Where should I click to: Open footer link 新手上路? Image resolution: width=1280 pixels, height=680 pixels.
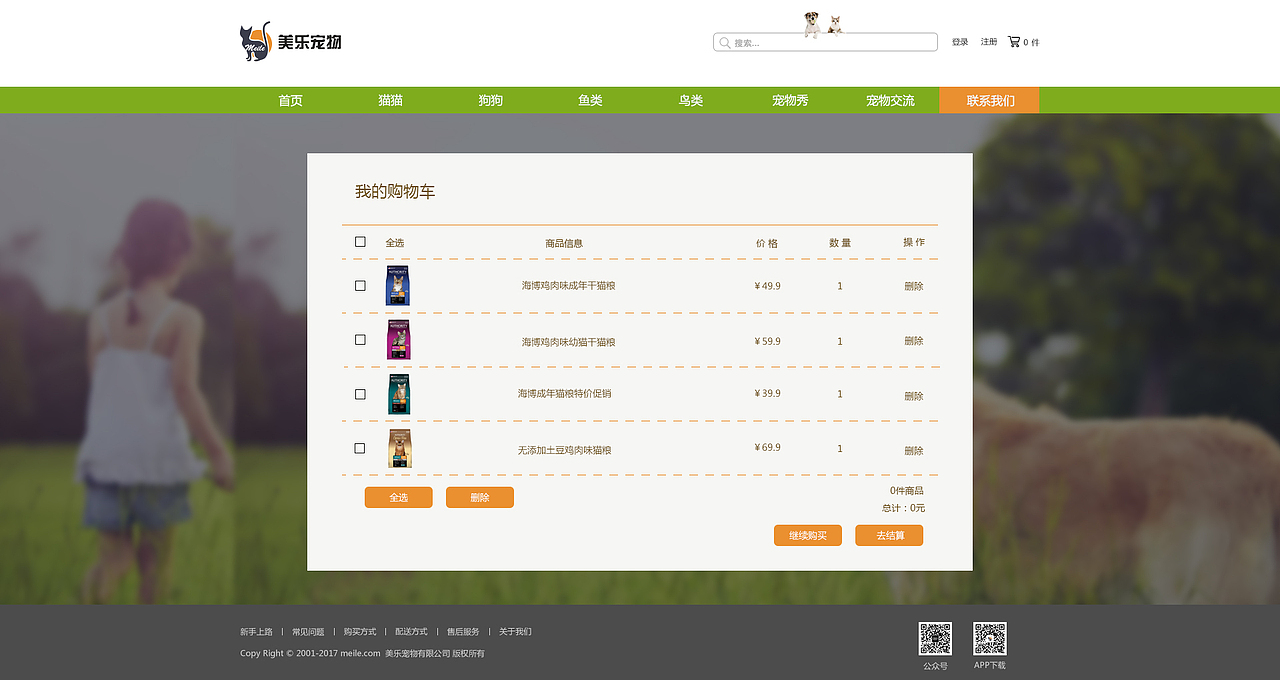[x=256, y=632]
